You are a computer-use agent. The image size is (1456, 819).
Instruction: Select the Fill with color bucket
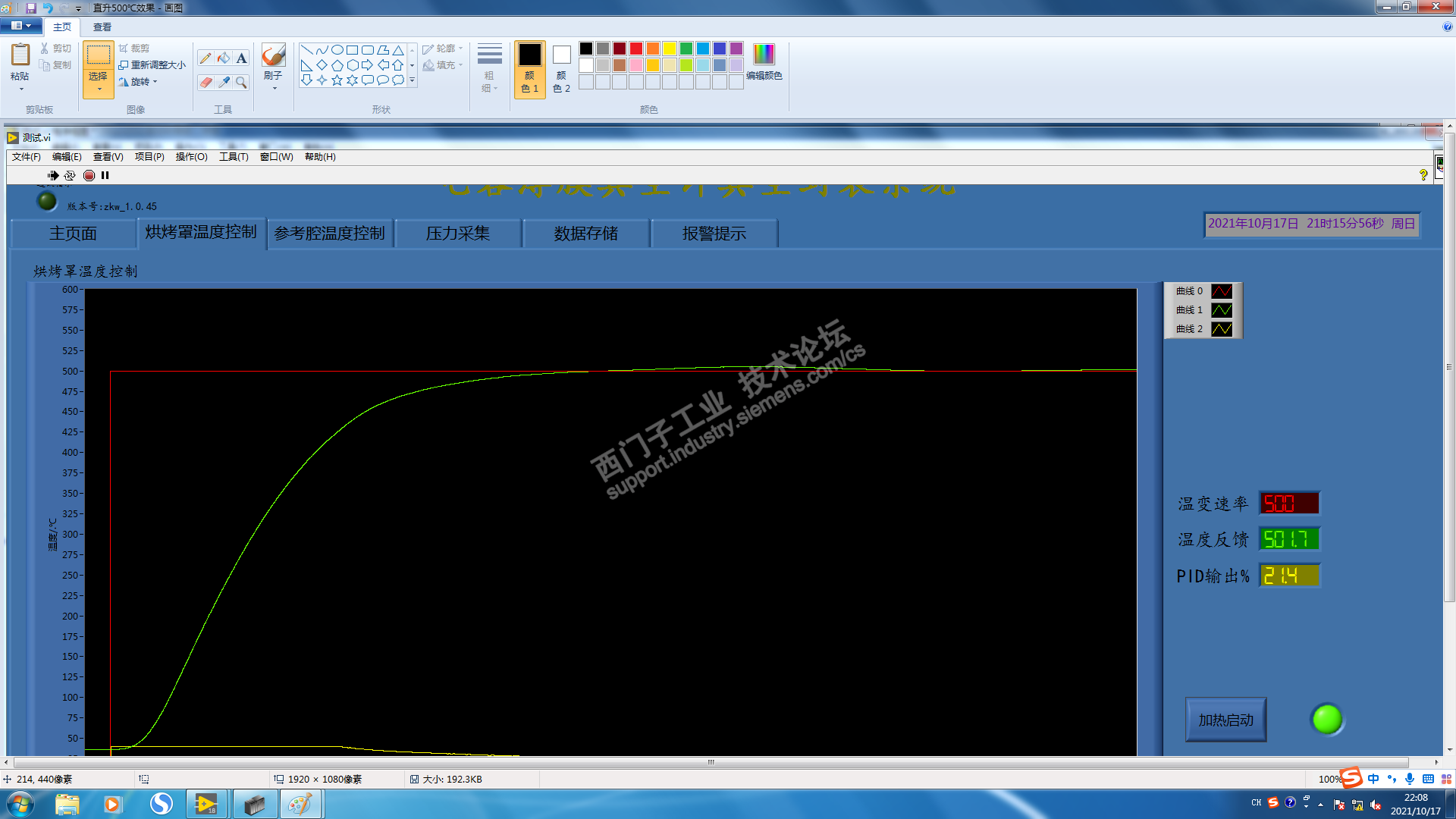[x=224, y=58]
